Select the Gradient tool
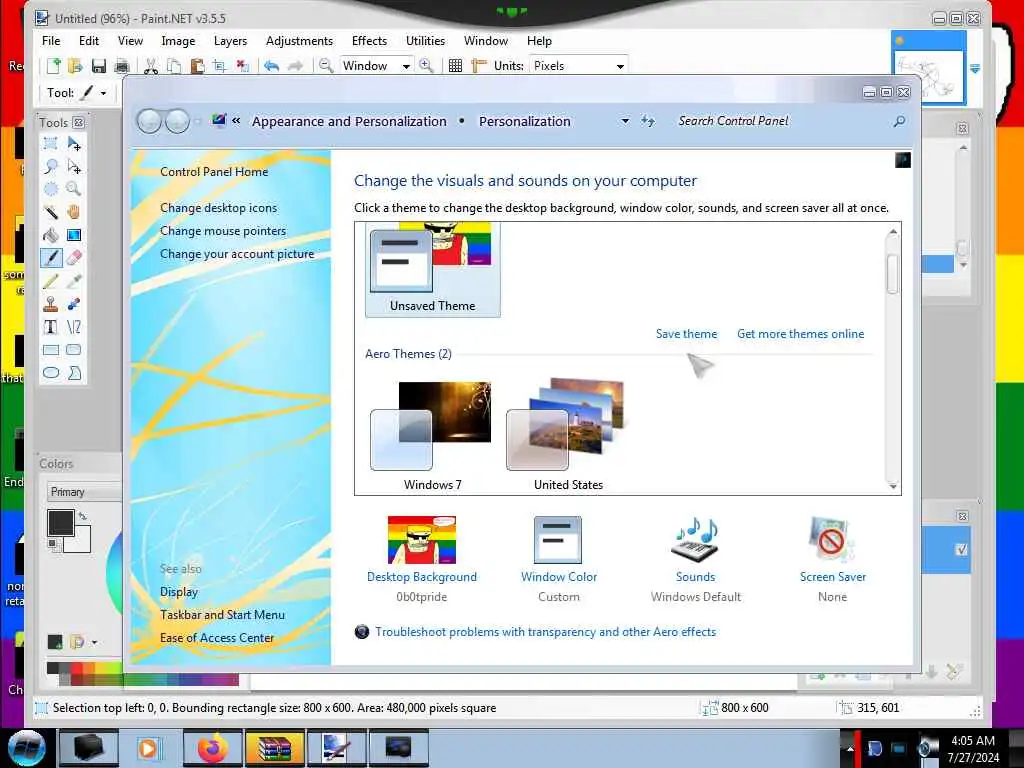The height and width of the screenshot is (768, 1024). 74,235
